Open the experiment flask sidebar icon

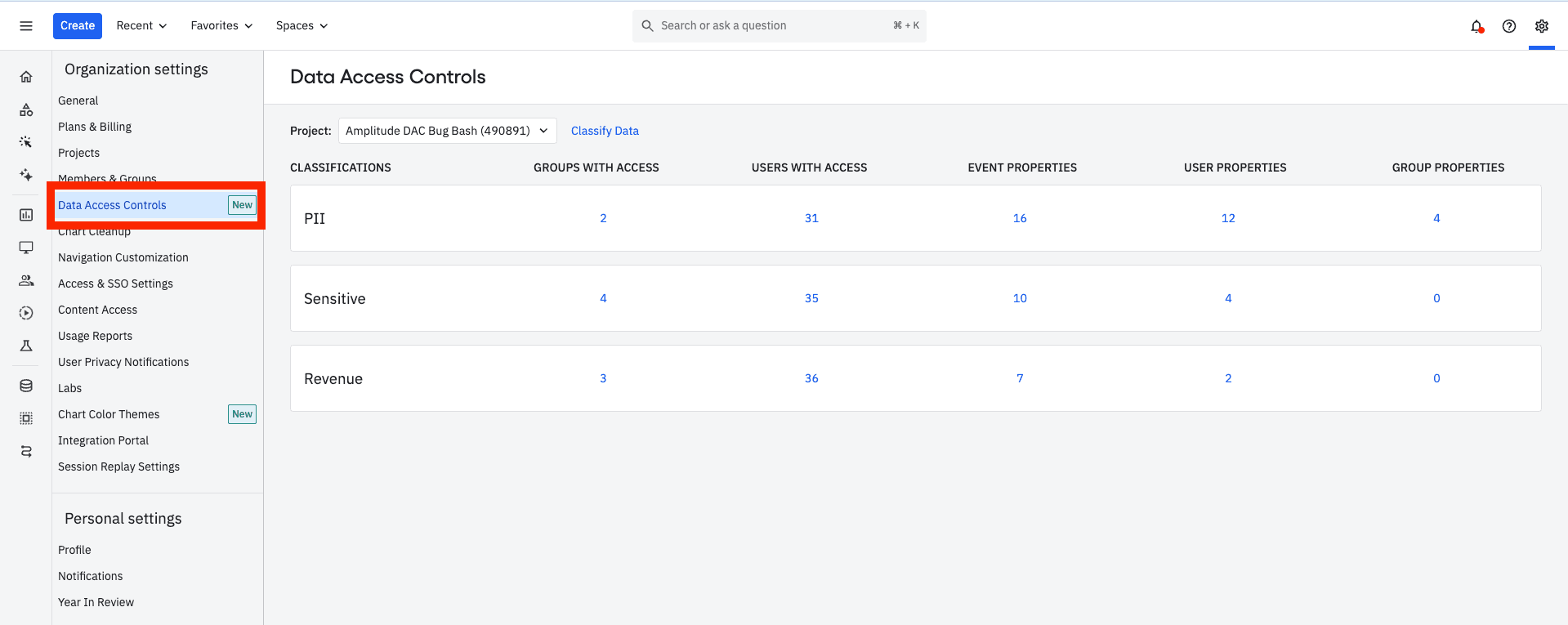click(x=26, y=346)
